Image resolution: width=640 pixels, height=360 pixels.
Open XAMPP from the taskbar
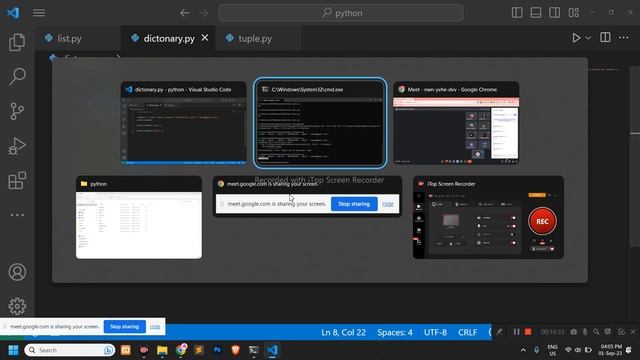point(126,350)
